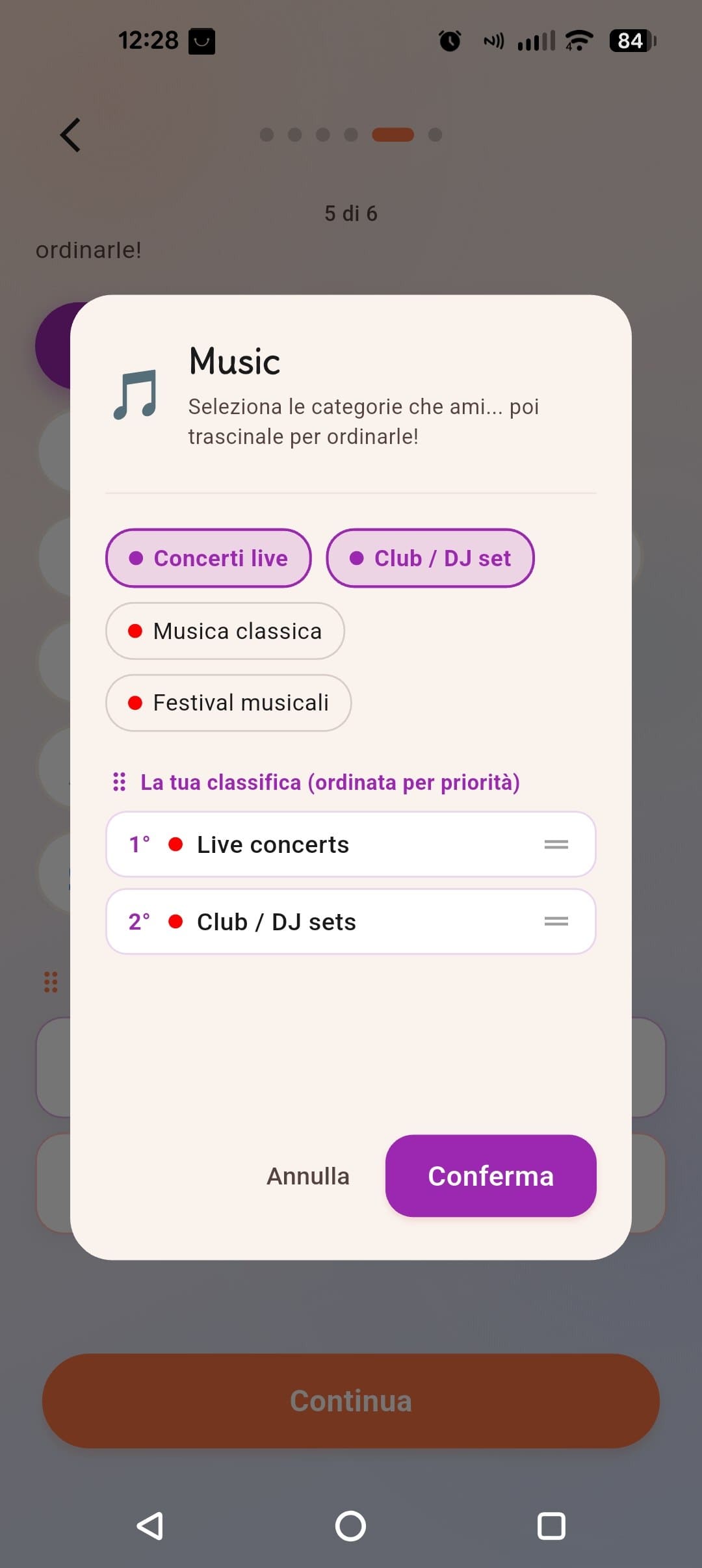The height and width of the screenshot is (1568, 702).
Task: Tap the Continua button
Action: click(x=351, y=1401)
